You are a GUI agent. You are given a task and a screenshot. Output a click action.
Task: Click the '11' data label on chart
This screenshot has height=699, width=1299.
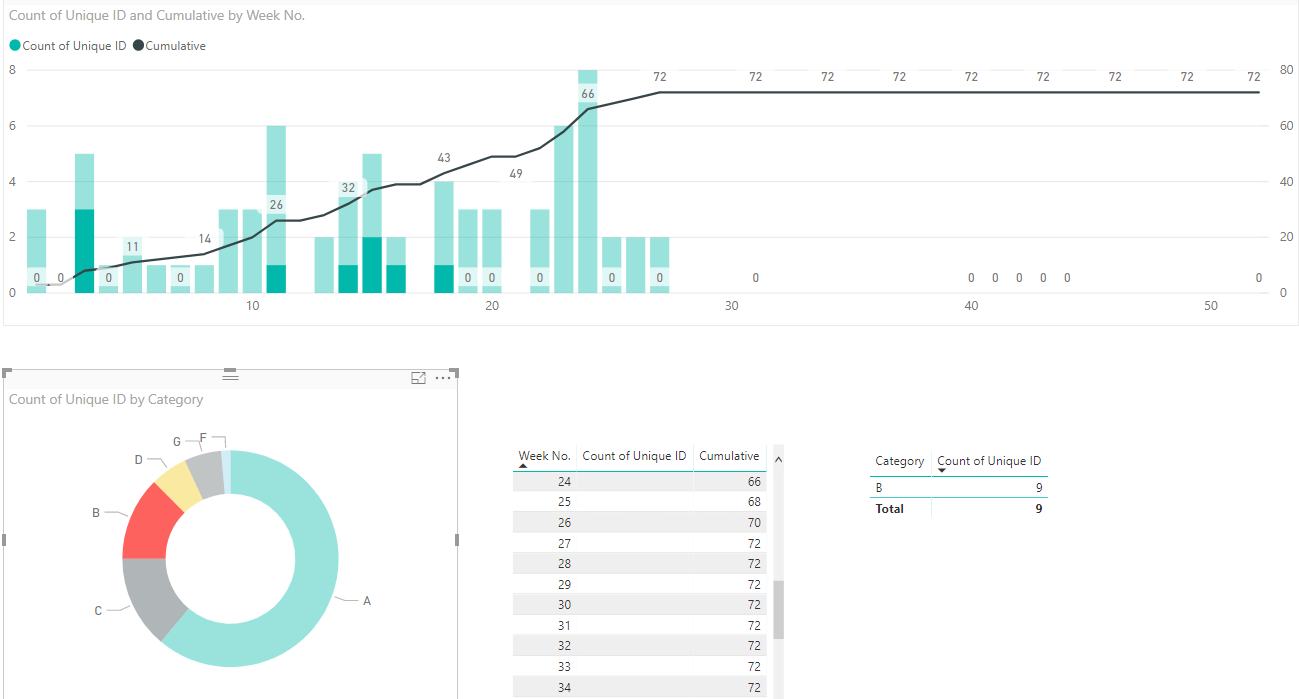(132, 246)
